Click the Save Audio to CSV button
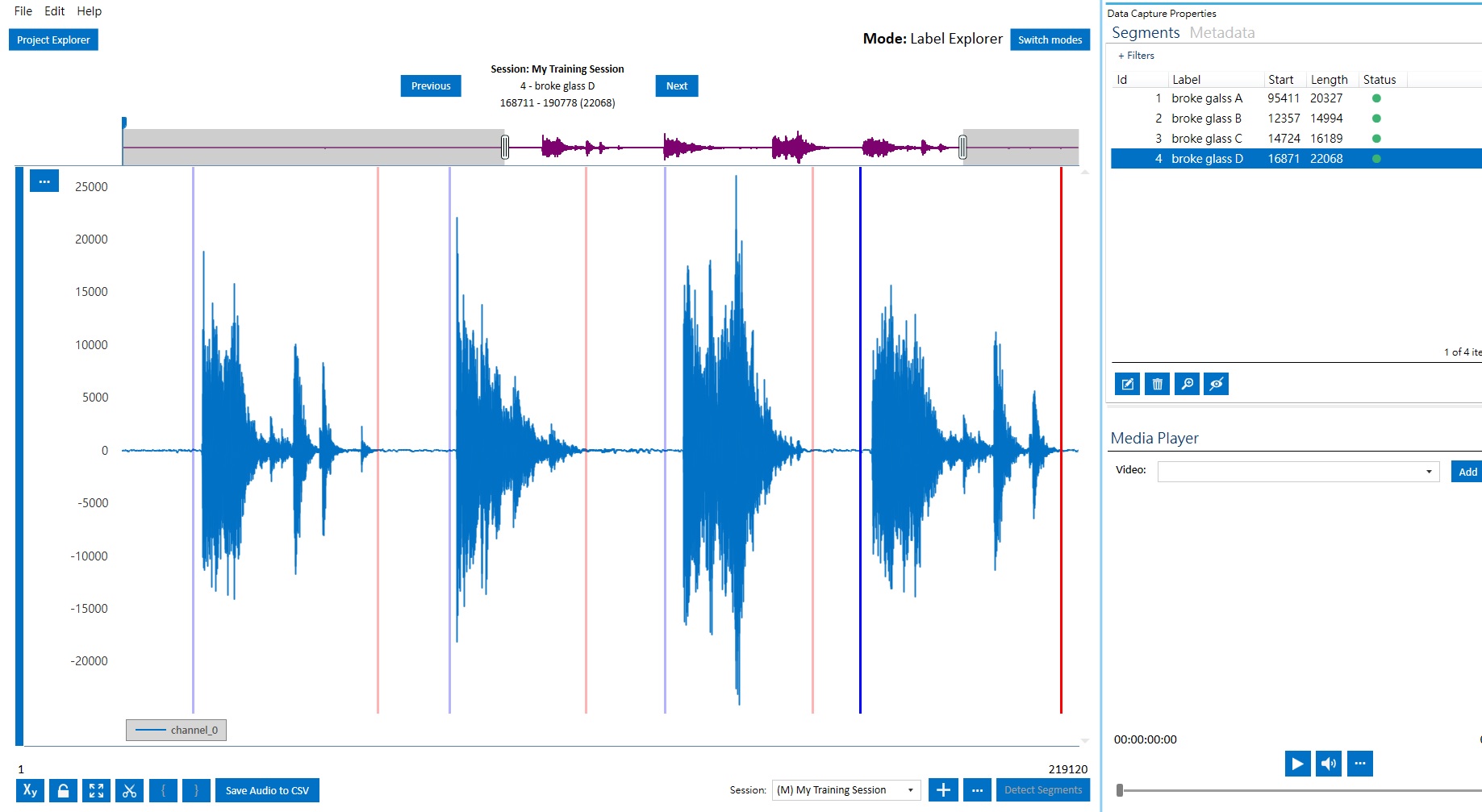This screenshot has width=1482, height=812. coord(267,790)
